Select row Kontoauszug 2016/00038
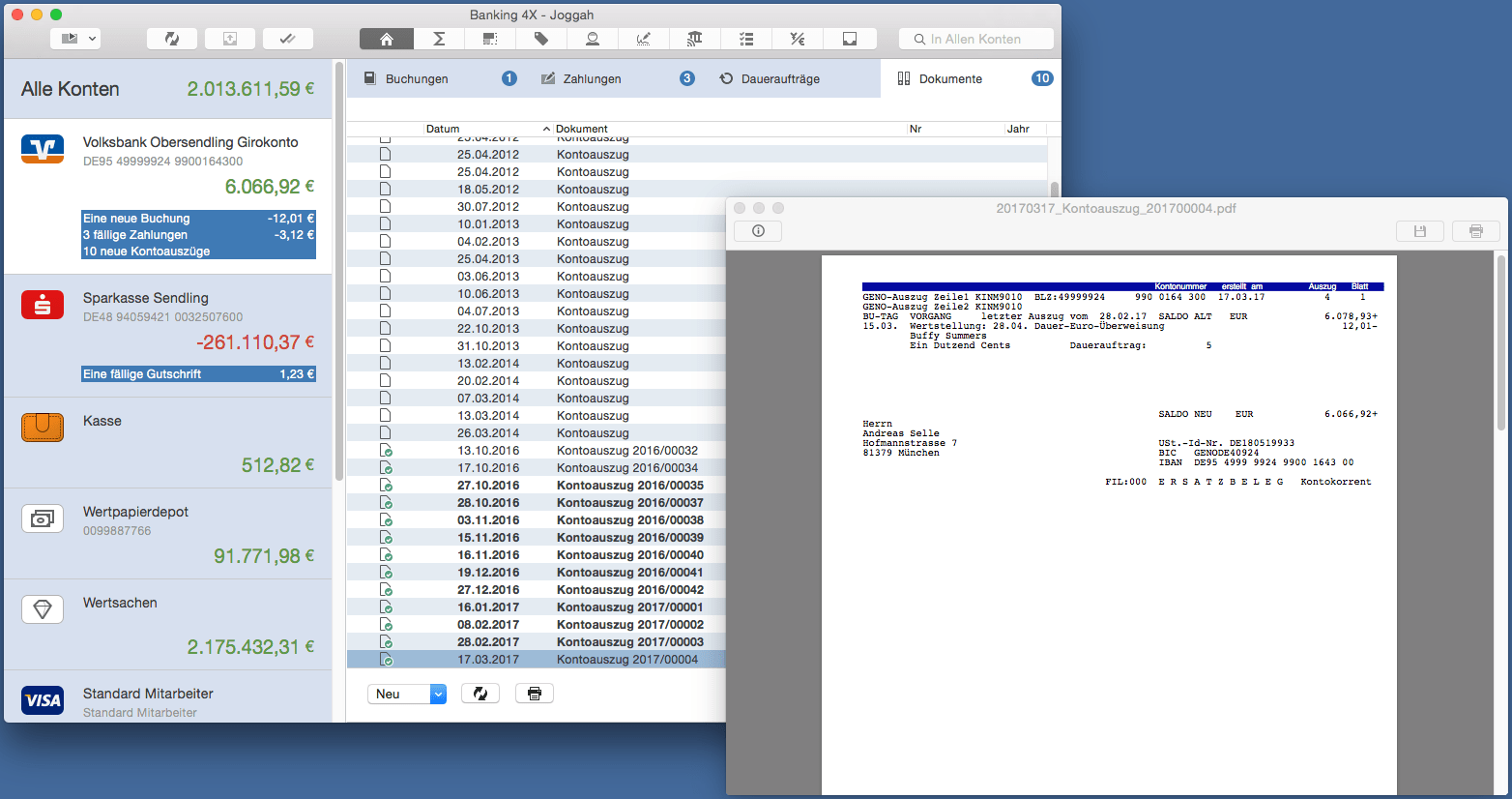This screenshot has height=799, width=1512. tap(537, 520)
